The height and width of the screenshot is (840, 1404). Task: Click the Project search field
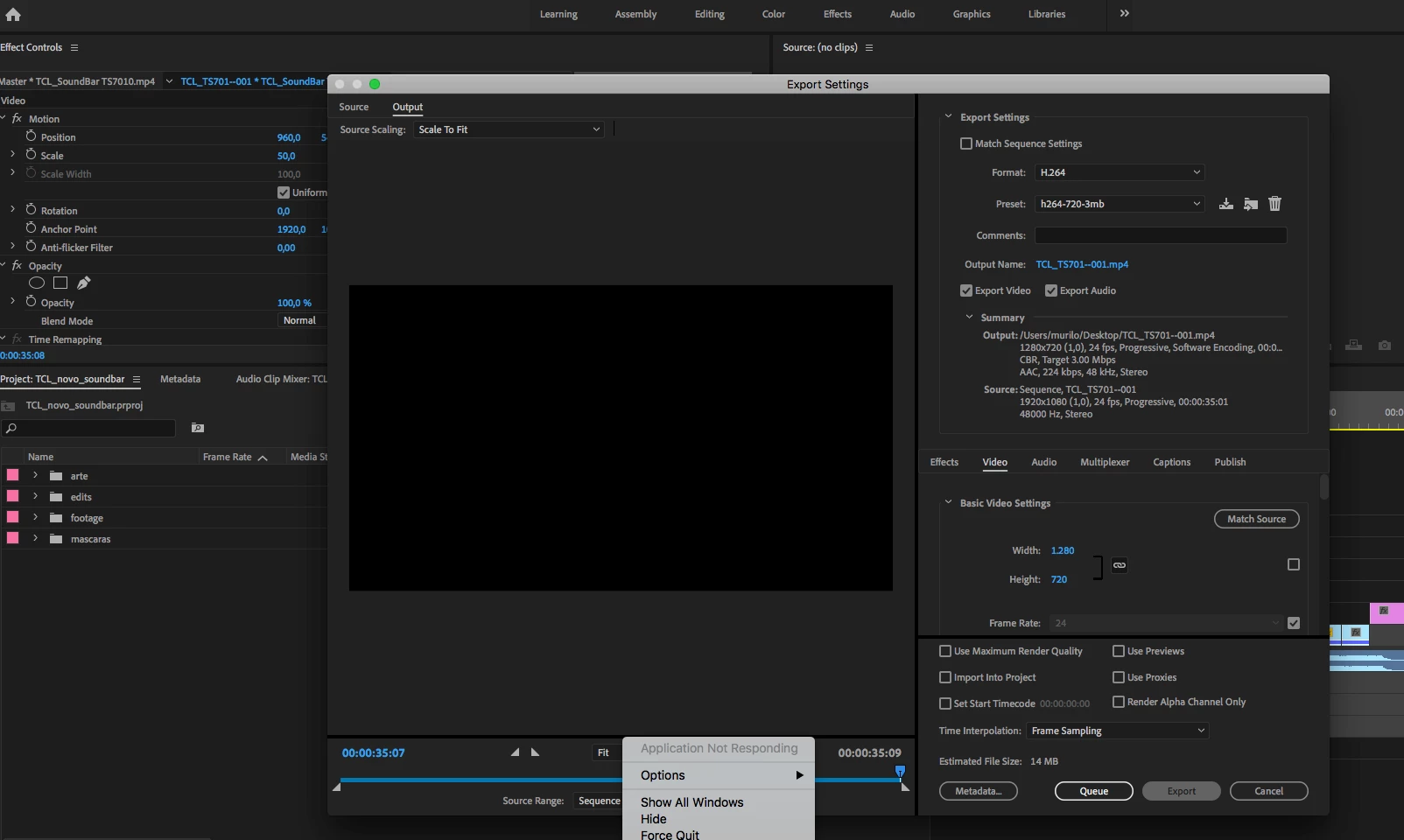[88, 428]
